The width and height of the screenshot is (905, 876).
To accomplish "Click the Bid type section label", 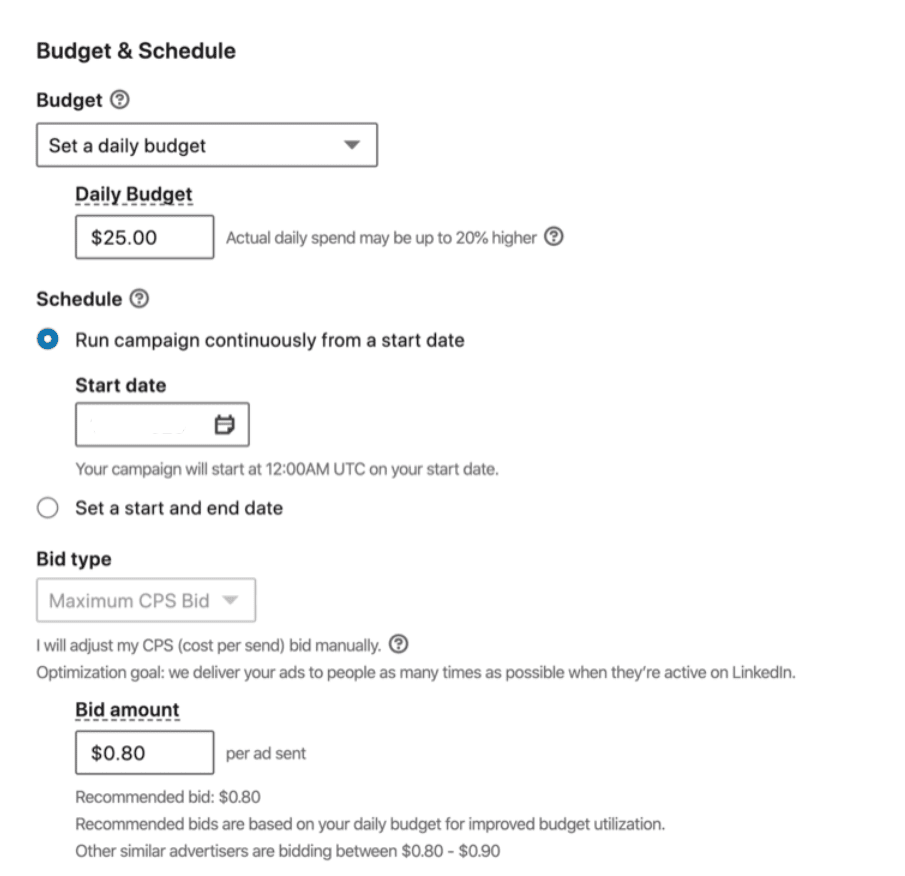I will (x=73, y=559).
